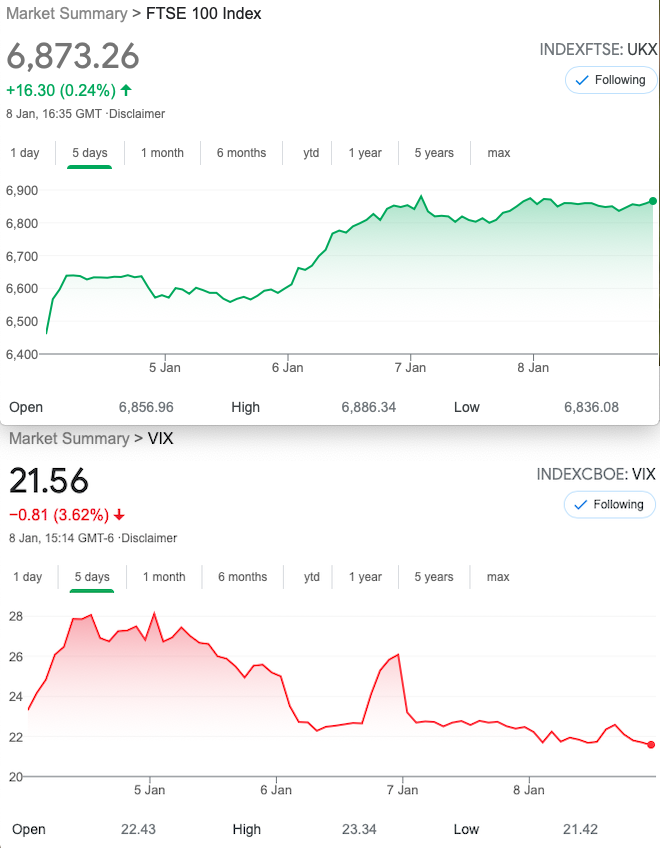Image resolution: width=660 pixels, height=848 pixels.
Task: Click the checkmark icon in VIX Following button
Action: click(x=580, y=505)
